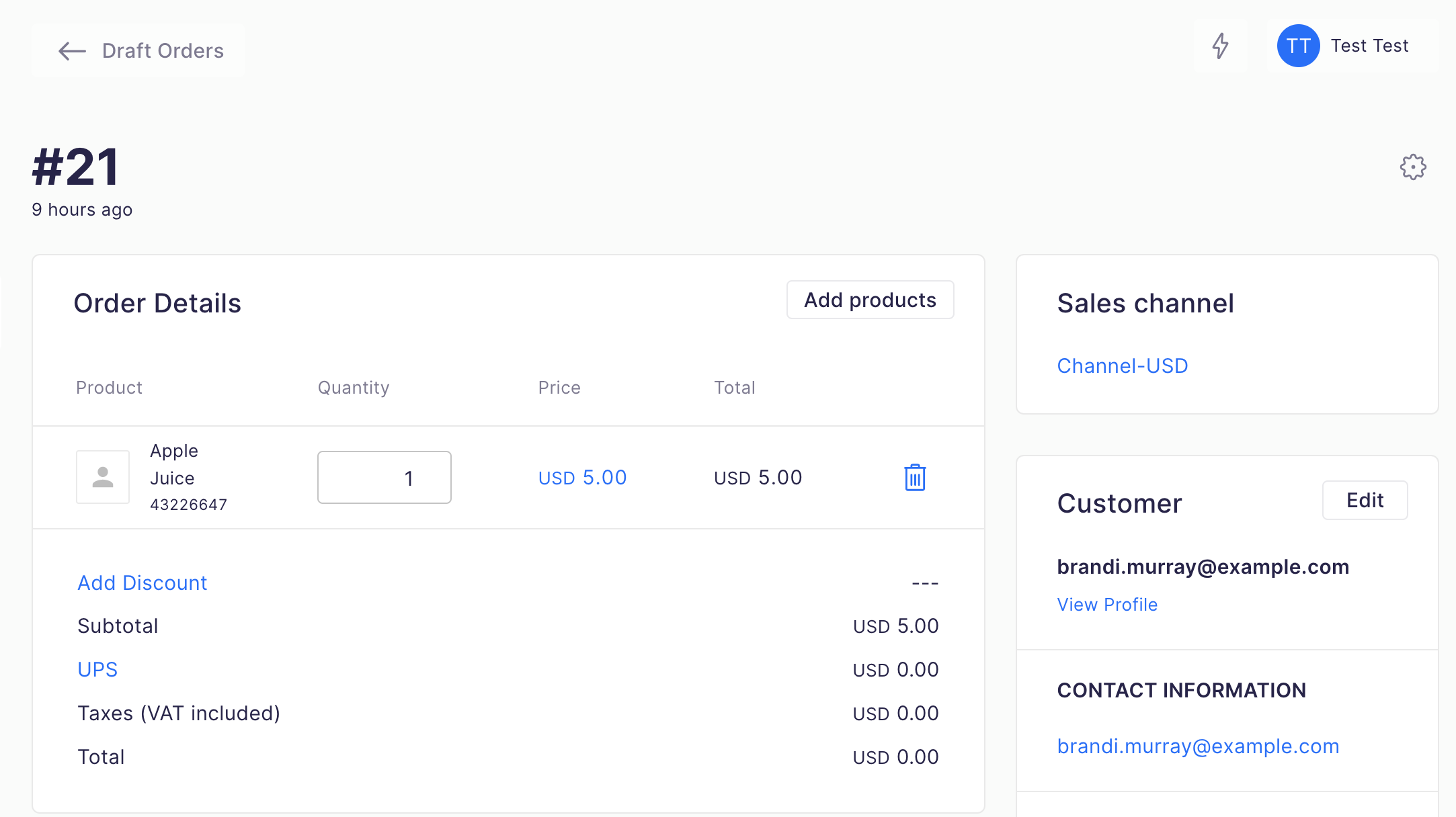Click Draft Orders in the breadcrumb
Image resolution: width=1456 pixels, height=817 pixels.
point(163,51)
